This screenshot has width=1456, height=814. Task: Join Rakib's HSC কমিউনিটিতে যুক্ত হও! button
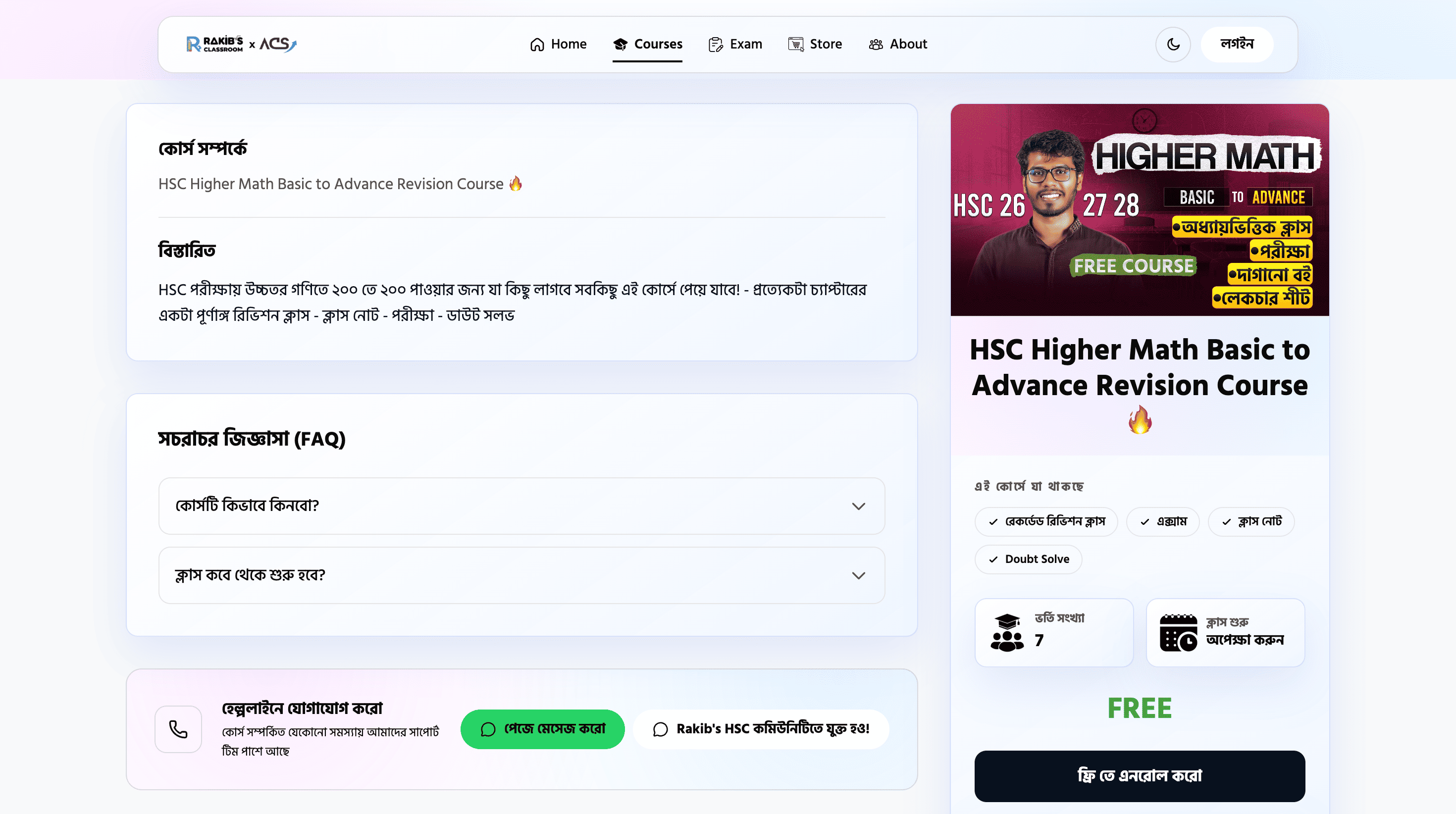[x=761, y=729]
